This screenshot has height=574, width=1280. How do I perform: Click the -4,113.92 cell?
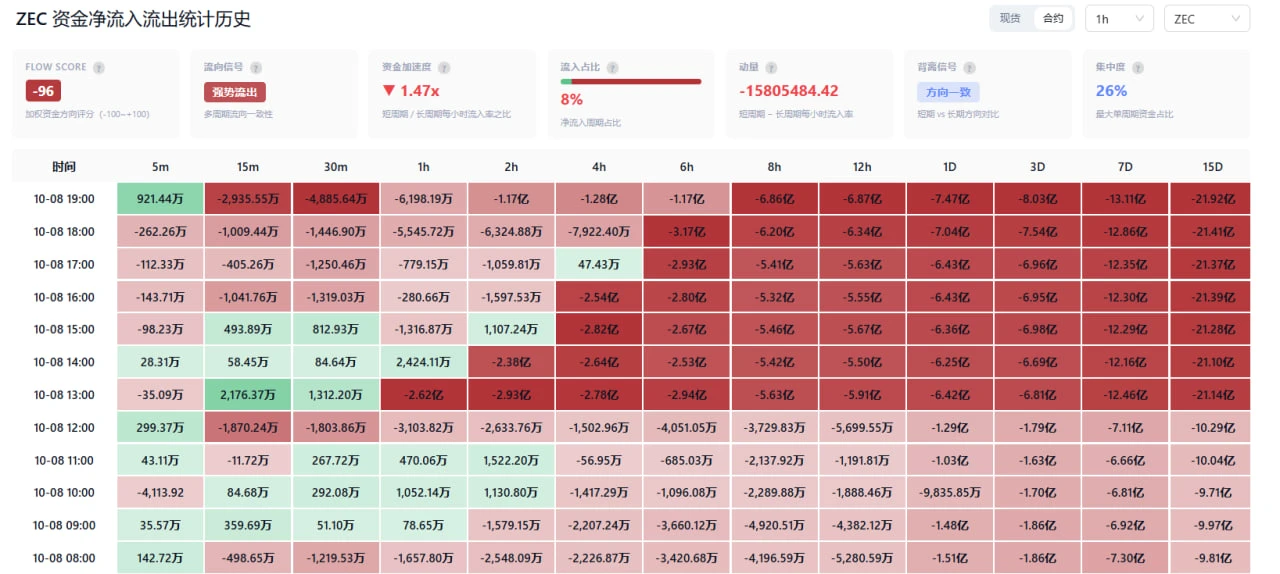[160, 492]
